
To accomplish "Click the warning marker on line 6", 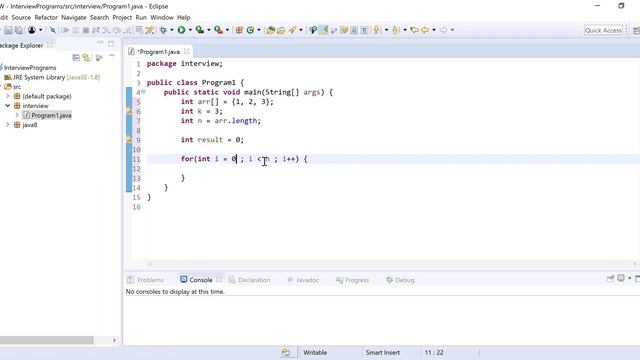I will pos(129,111).
